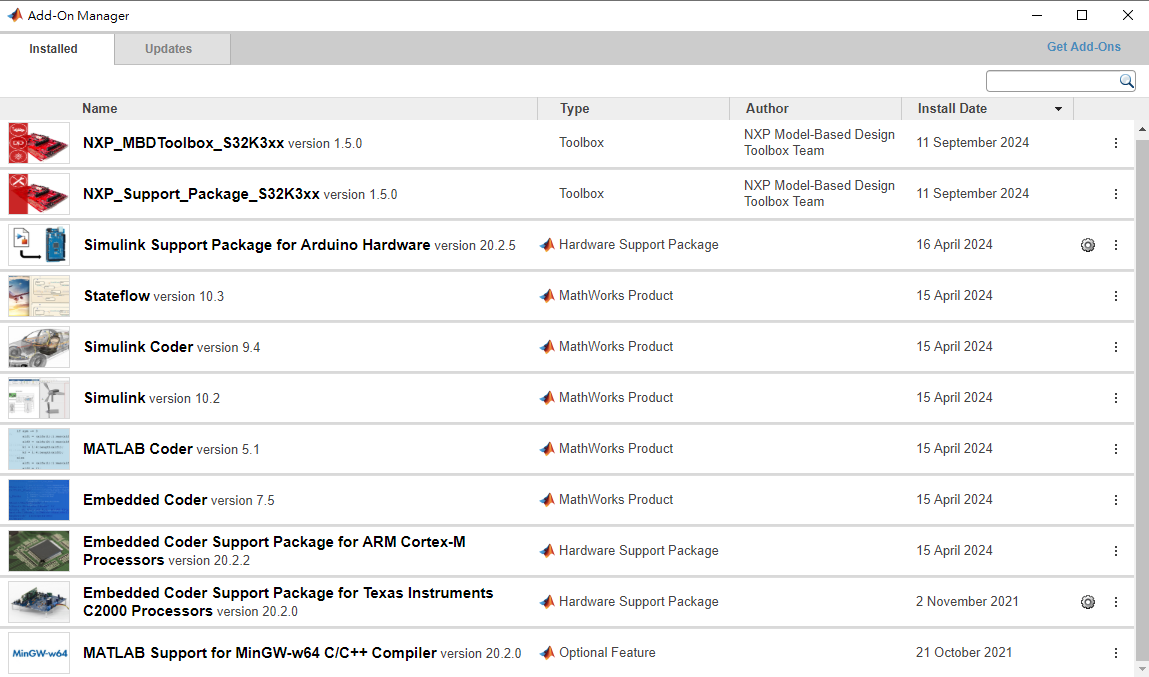Click the scrollbar down arrow
The width and height of the screenshot is (1149, 677).
click(1142, 668)
